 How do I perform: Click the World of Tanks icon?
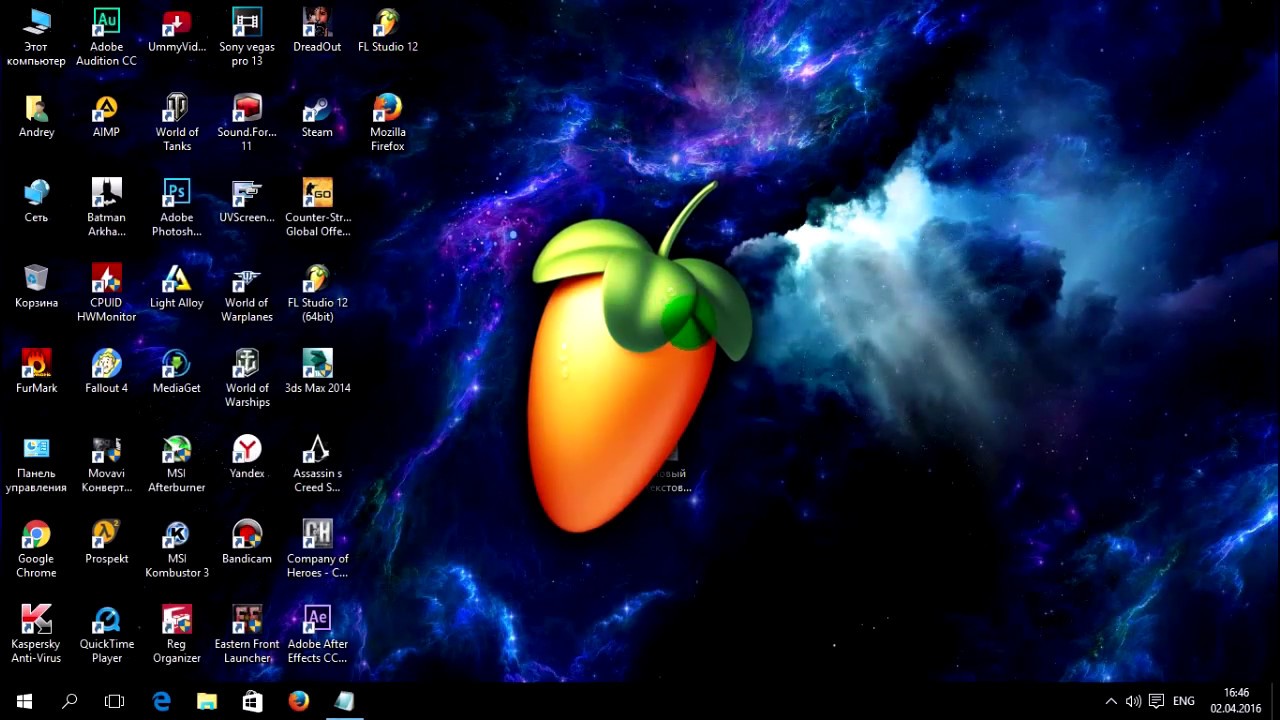click(177, 122)
